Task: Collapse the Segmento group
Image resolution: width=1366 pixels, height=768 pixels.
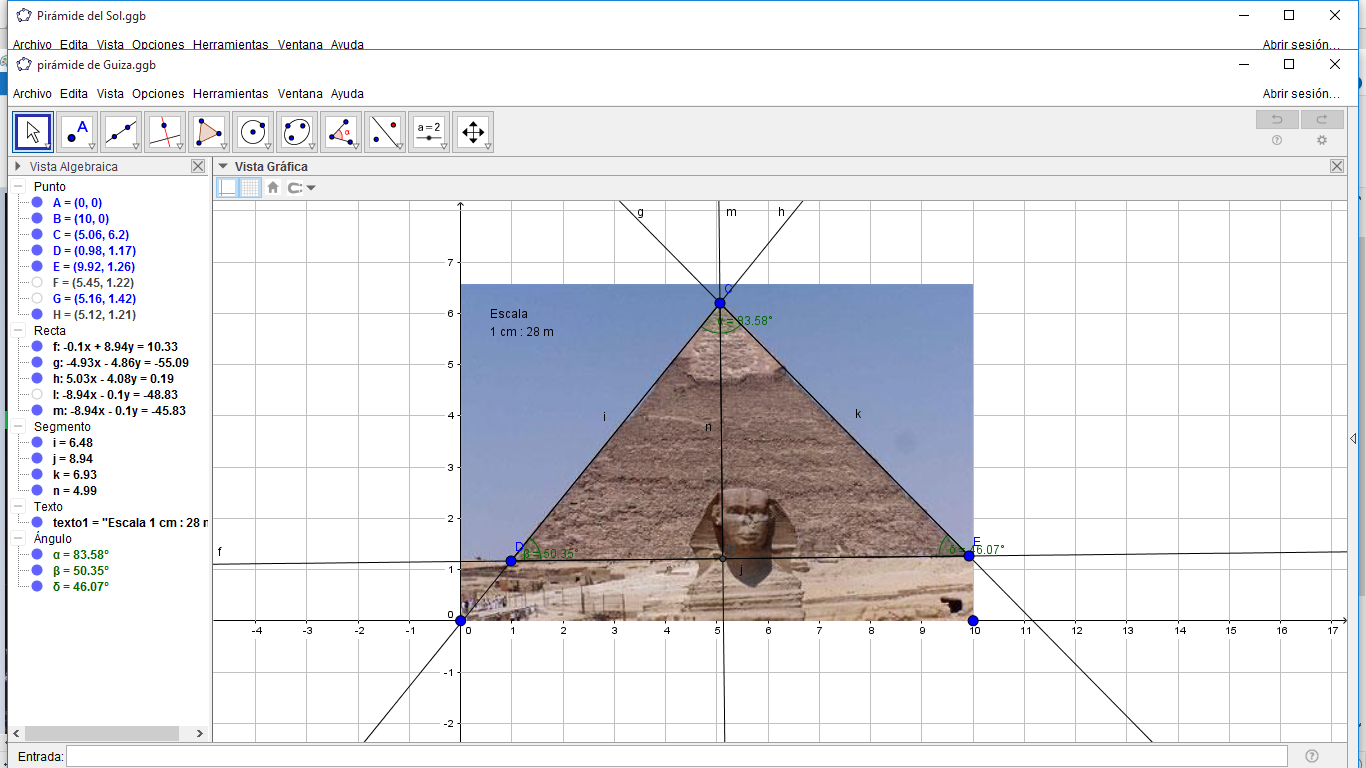Action: pyautogui.click(x=20, y=427)
